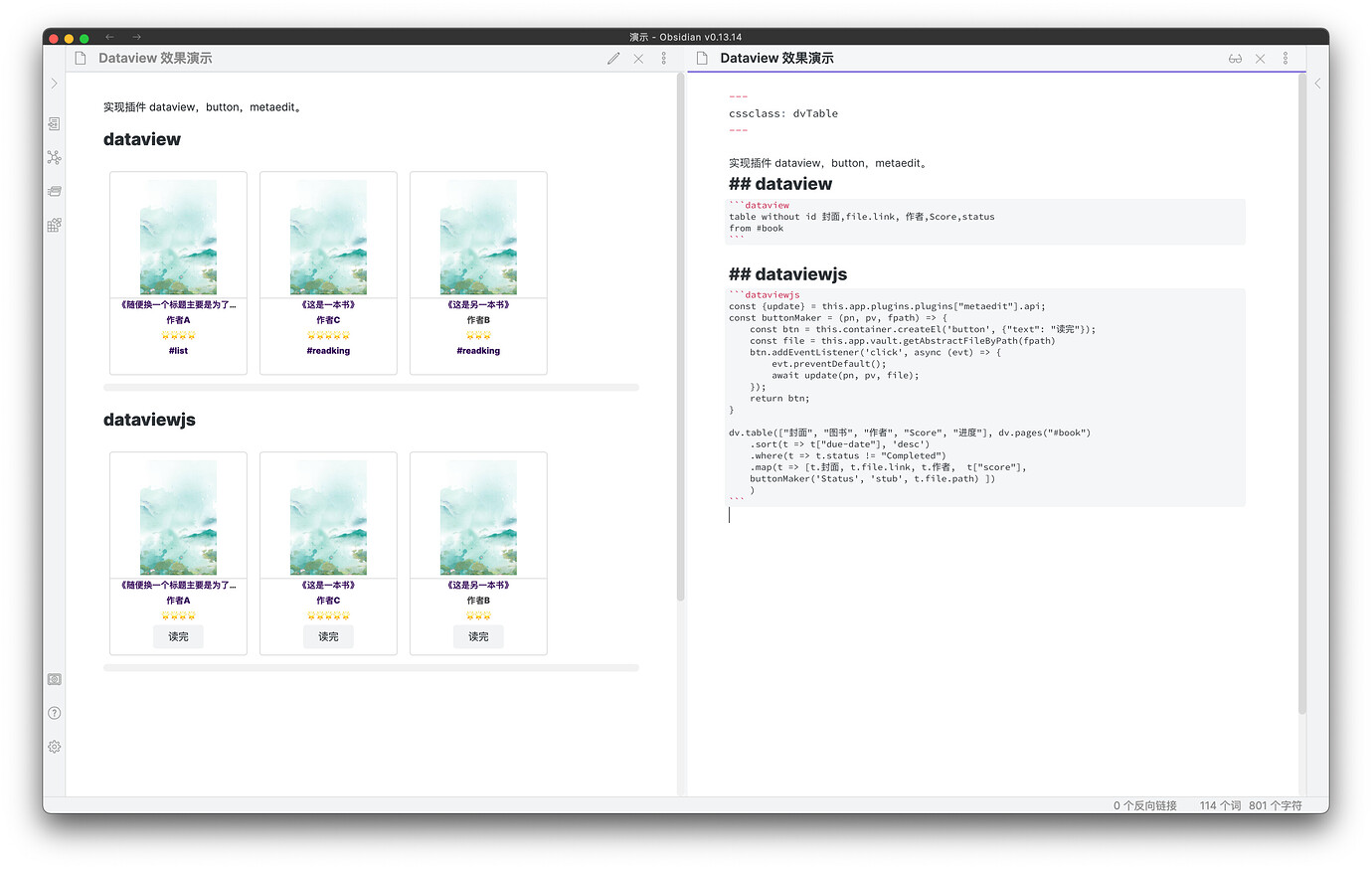
Task: Click the topmost document-with-arrow ribbon icon
Action: tap(54, 123)
